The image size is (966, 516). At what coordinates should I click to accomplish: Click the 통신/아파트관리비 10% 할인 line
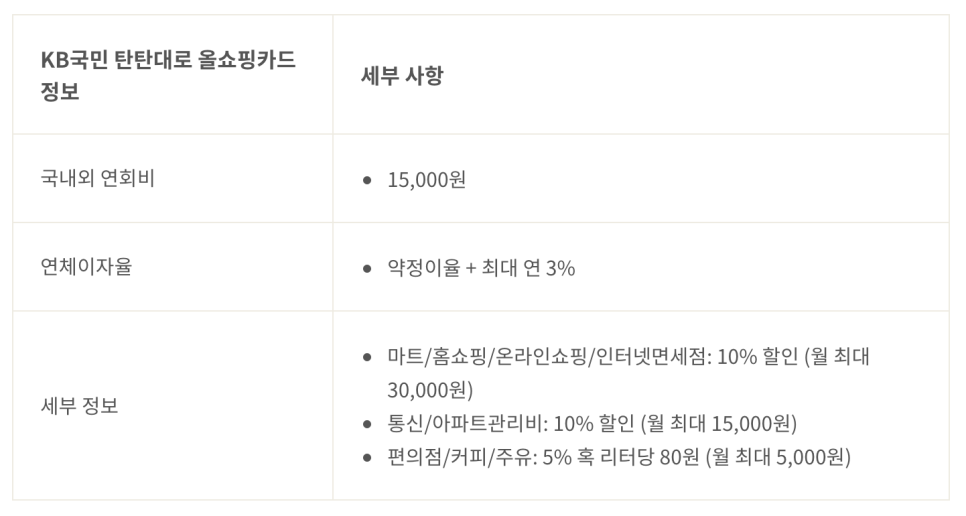click(x=592, y=424)
